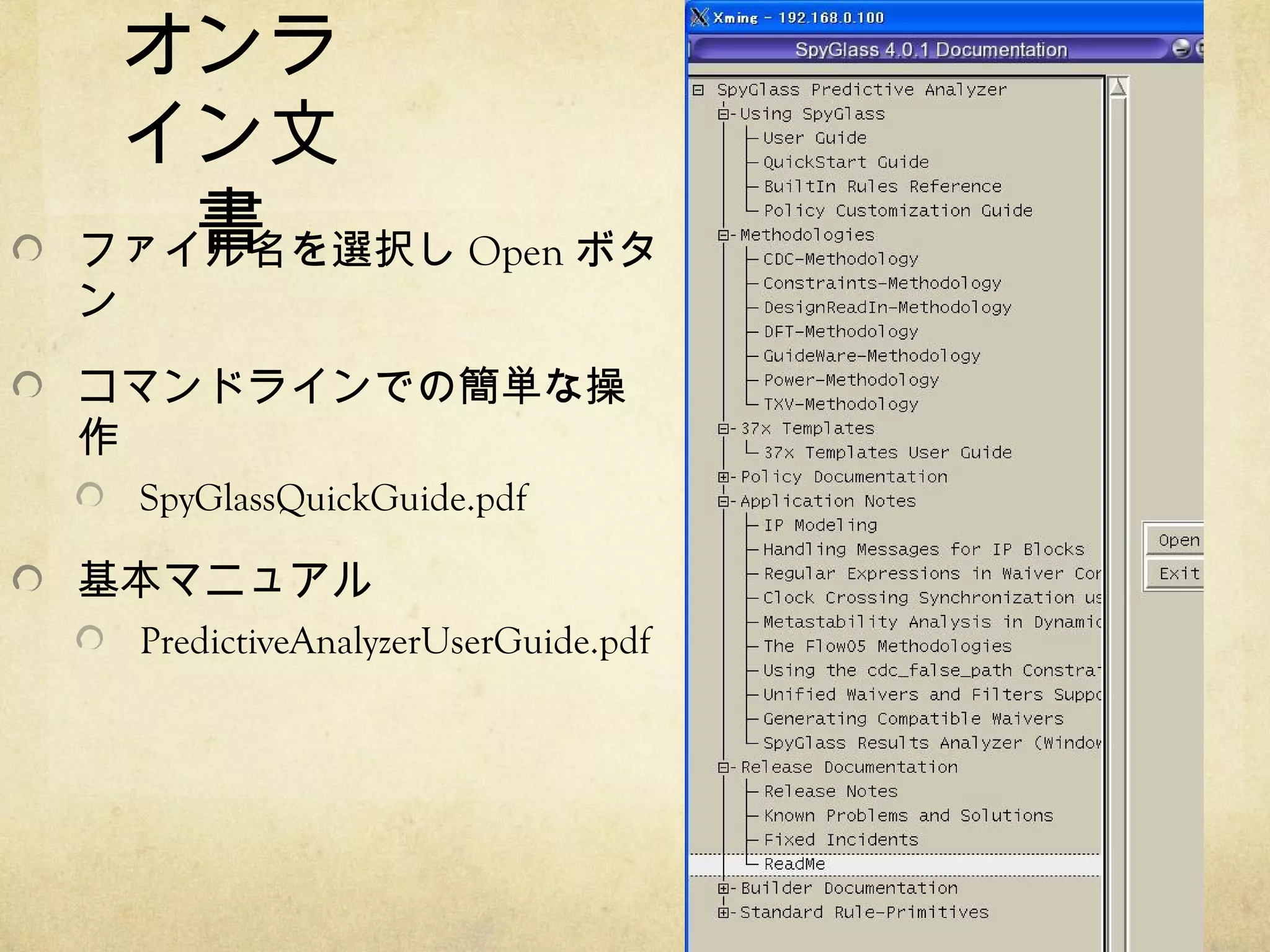Click the Open button

[x=1175, y=540]
